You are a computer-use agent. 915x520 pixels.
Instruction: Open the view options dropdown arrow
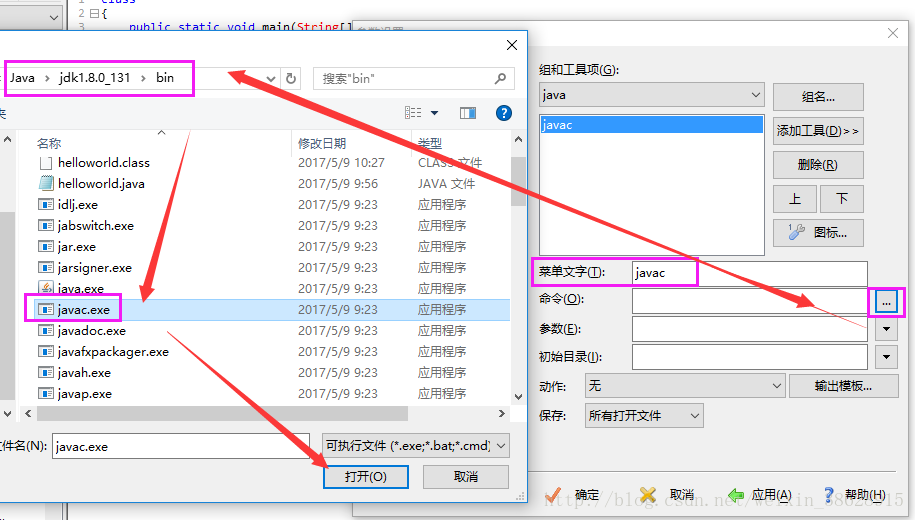coord(434,113)
